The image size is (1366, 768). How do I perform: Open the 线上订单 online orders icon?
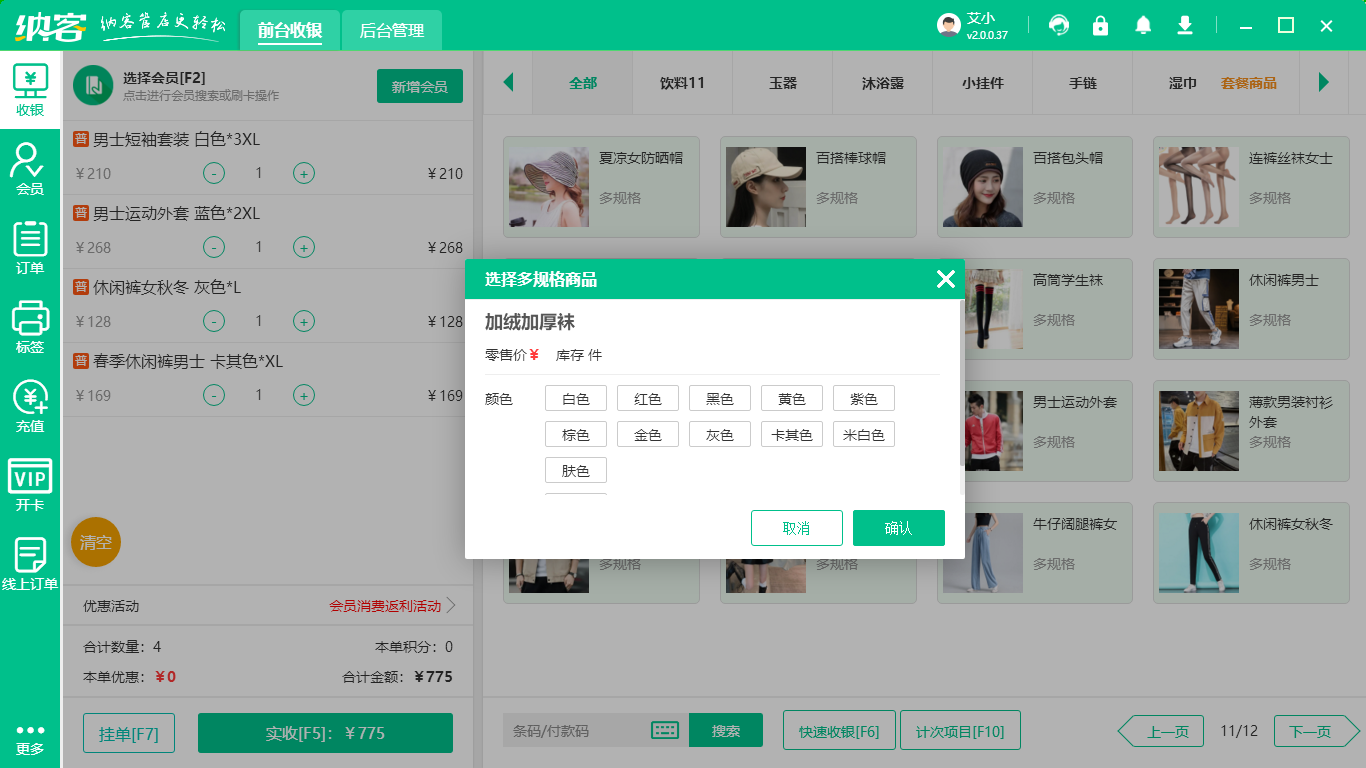tap(30, 564)
